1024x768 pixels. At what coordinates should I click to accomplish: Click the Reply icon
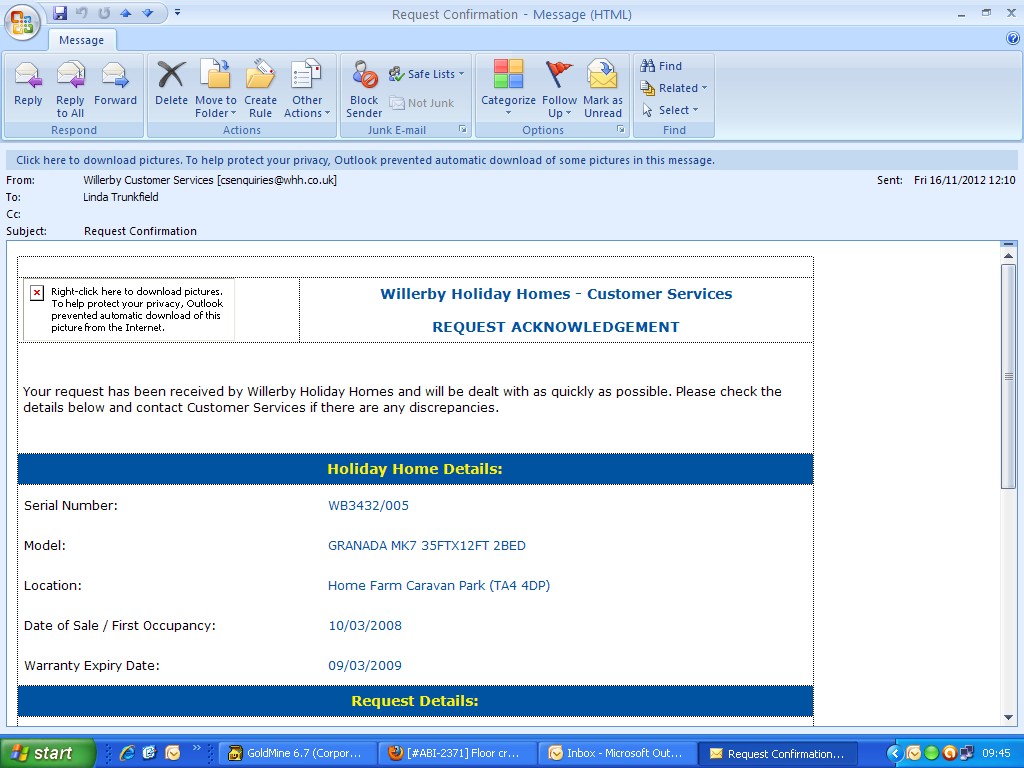(x=28, y=84)
